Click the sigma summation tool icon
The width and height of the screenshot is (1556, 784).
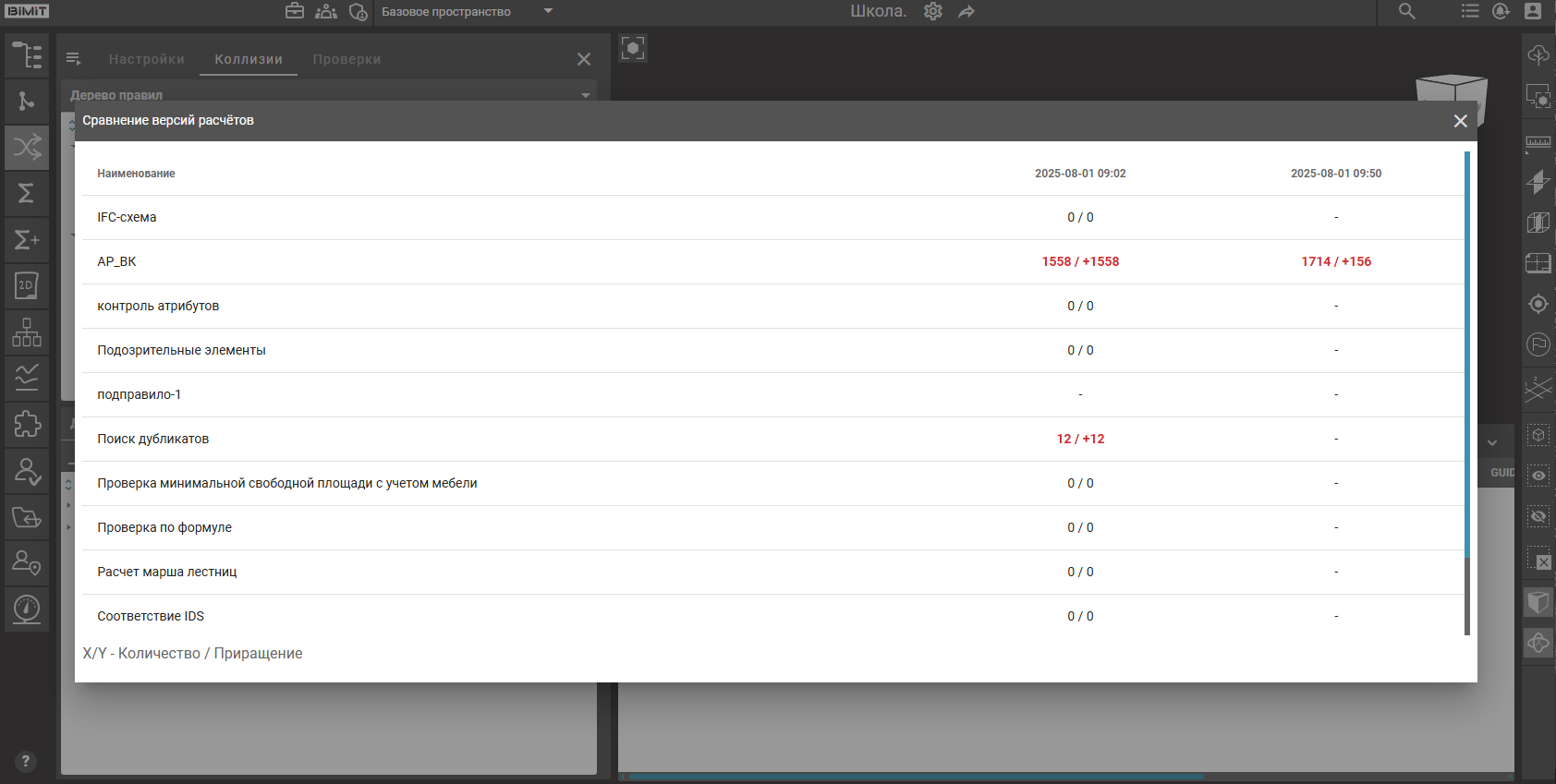27,193
